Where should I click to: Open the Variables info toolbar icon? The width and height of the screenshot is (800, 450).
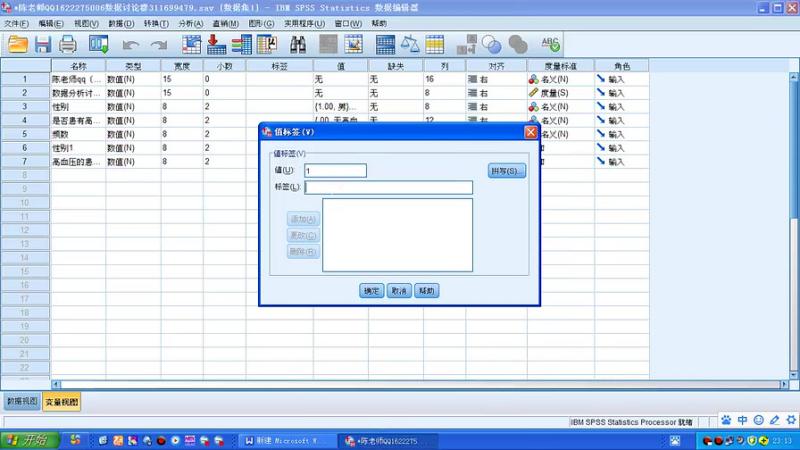(241, 45)
